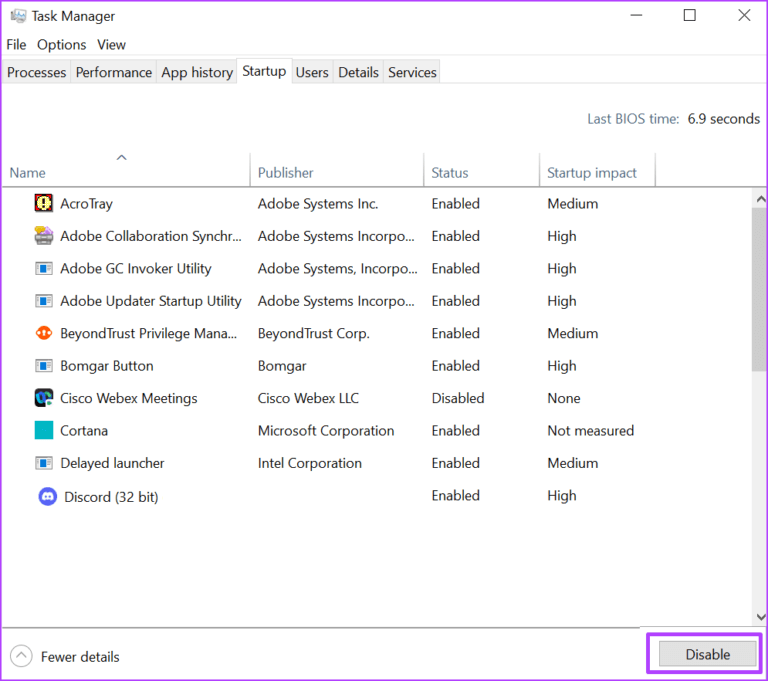Open the View menu
Screen dimensions: 768x681
111,45
